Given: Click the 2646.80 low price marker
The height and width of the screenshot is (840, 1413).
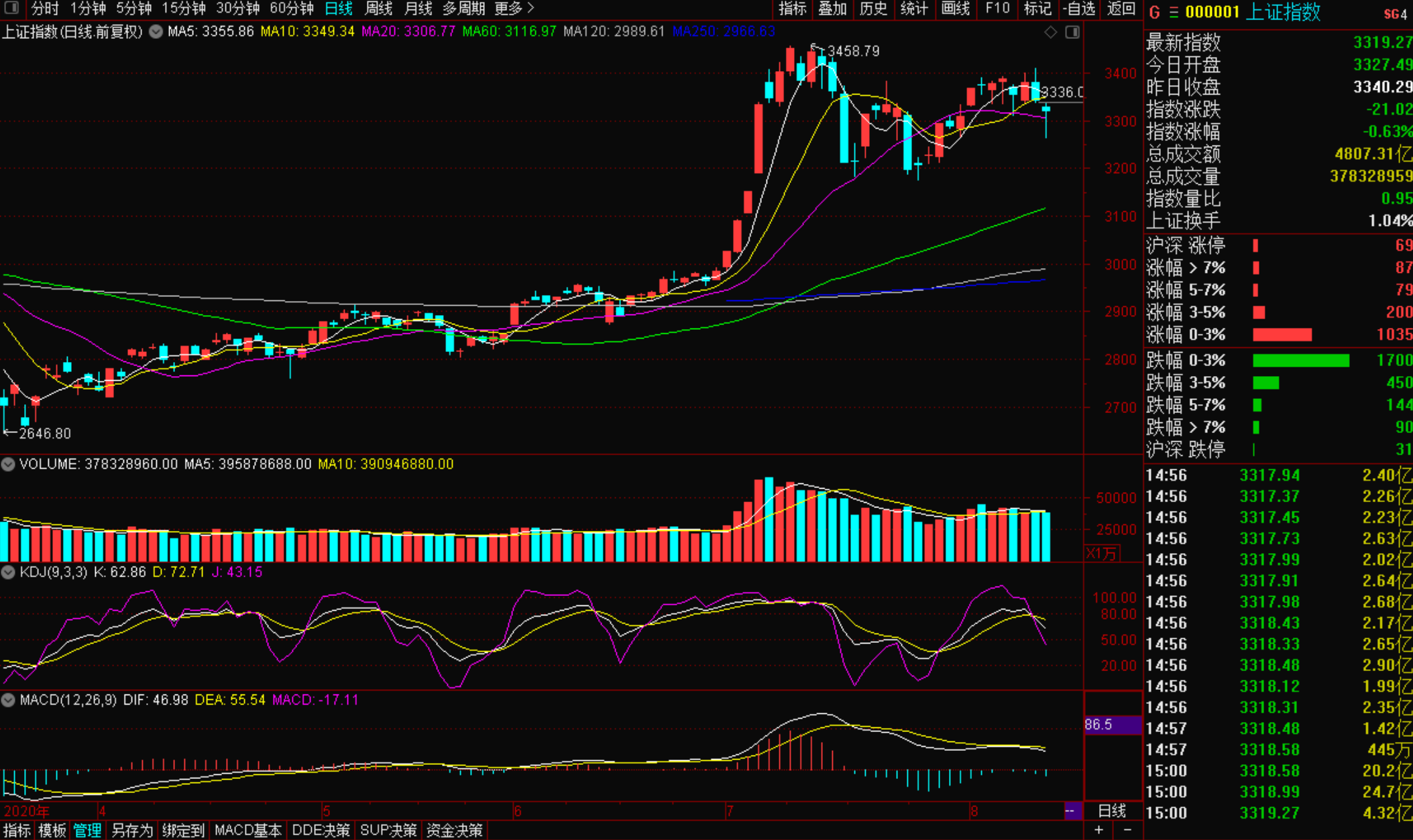Looking at the screenshot, I should point(44,434).
